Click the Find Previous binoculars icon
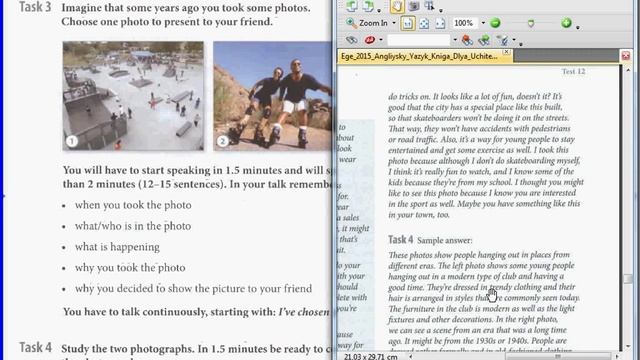Screen dimensions: 640x360 467,40
